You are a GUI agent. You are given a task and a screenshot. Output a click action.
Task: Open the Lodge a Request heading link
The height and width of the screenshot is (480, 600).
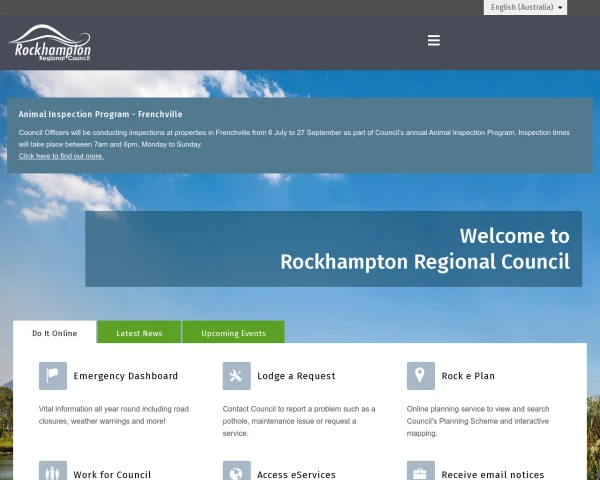coord(296,376)
